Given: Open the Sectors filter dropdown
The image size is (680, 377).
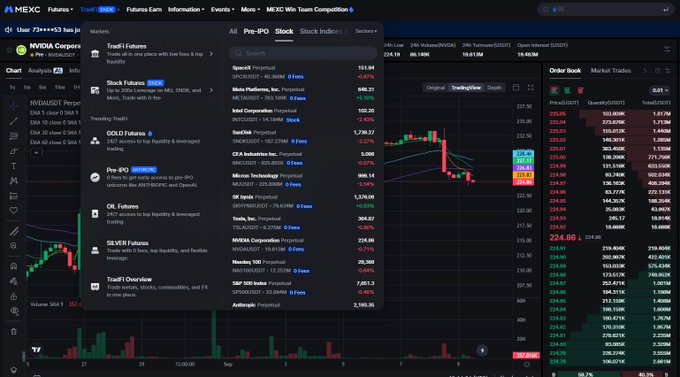Looking at the screenshot, I should pyautogui.click(x=366, y=31).
